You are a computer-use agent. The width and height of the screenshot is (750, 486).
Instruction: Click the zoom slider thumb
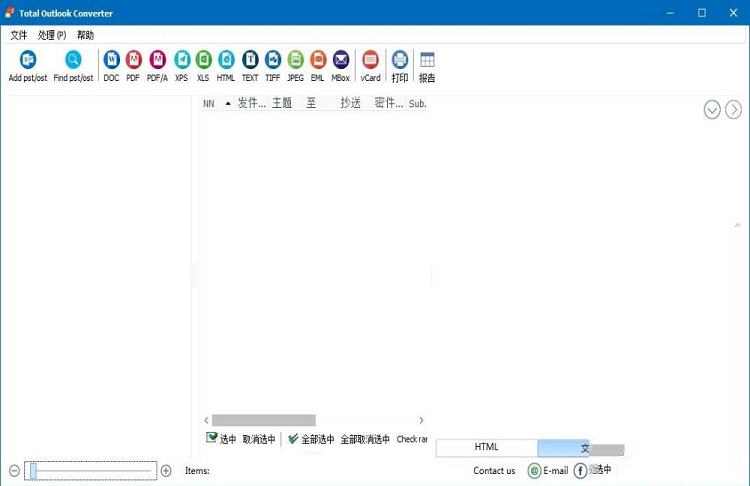33,471
